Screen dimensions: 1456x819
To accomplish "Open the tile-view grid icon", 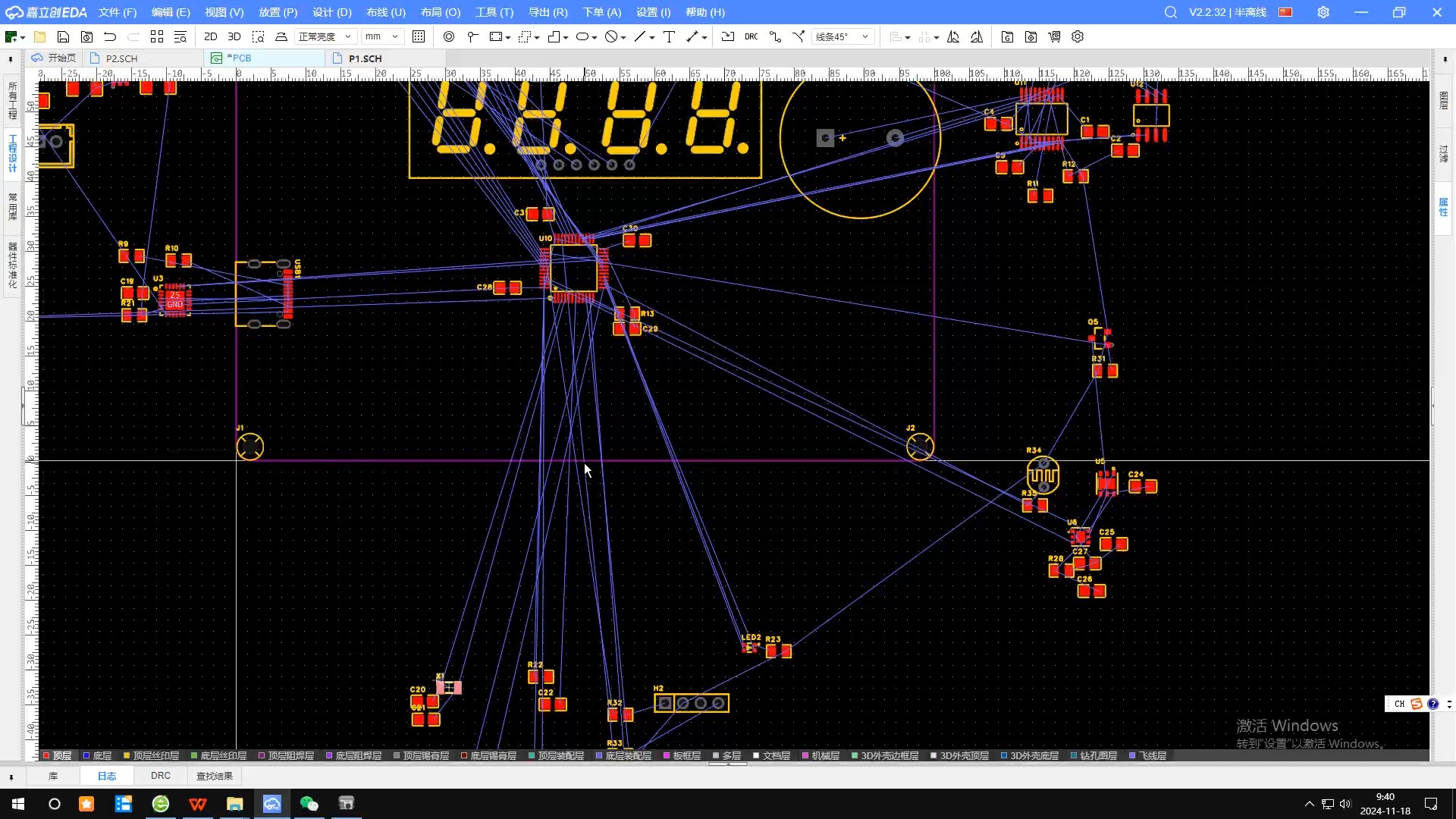I will pyautogui.click(x=157, y=36).
